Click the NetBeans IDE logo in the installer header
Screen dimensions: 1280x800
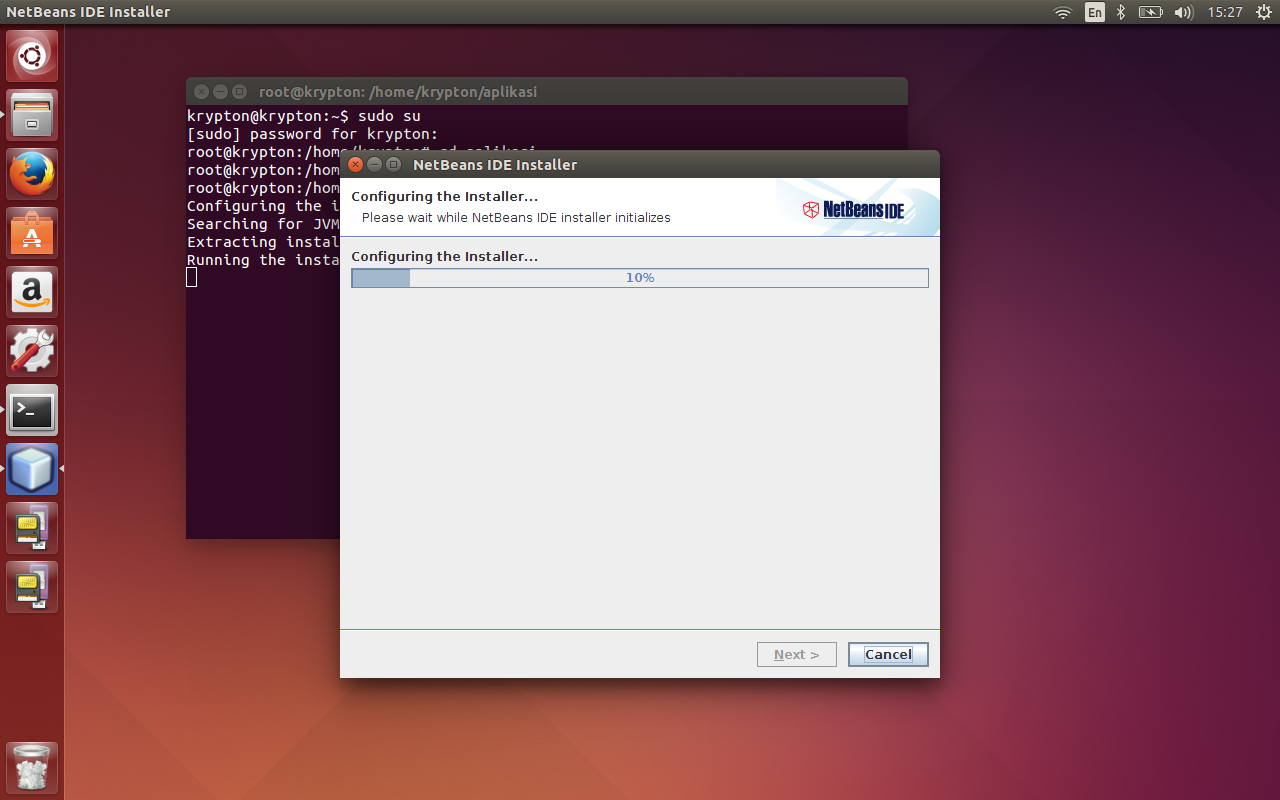[x=855, y=210]
